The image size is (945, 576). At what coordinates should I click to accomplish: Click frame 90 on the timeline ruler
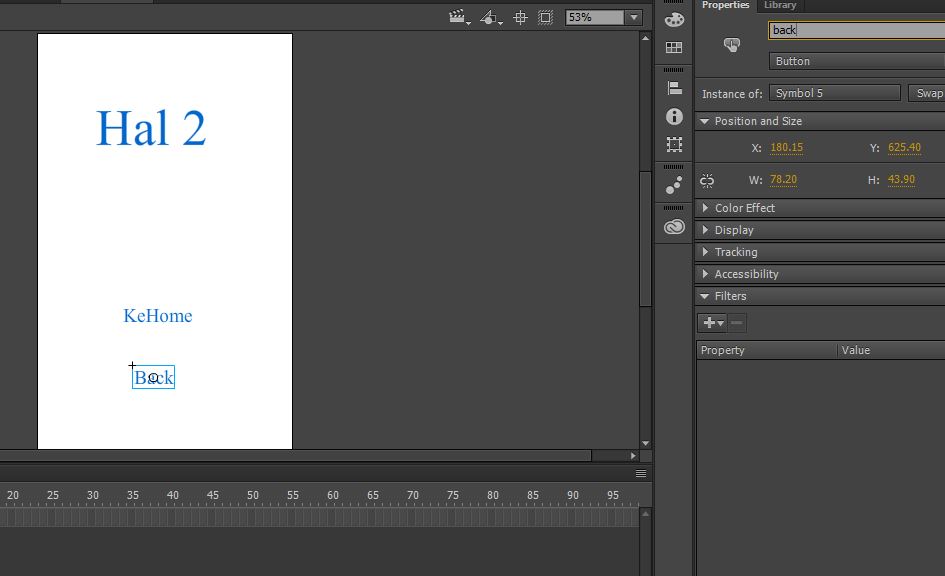(x=573, y=495)
